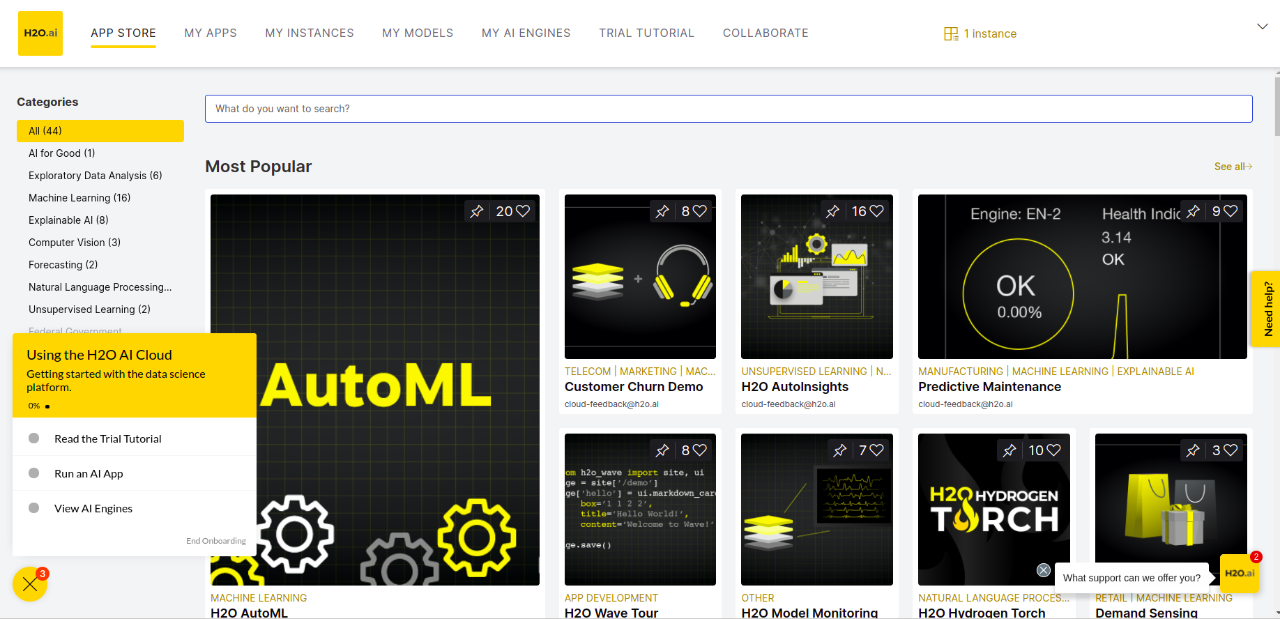Screen dimensions: 1280x619
Task: Pin the H2O Model Monitoring app
Action: tap(839, 450)
